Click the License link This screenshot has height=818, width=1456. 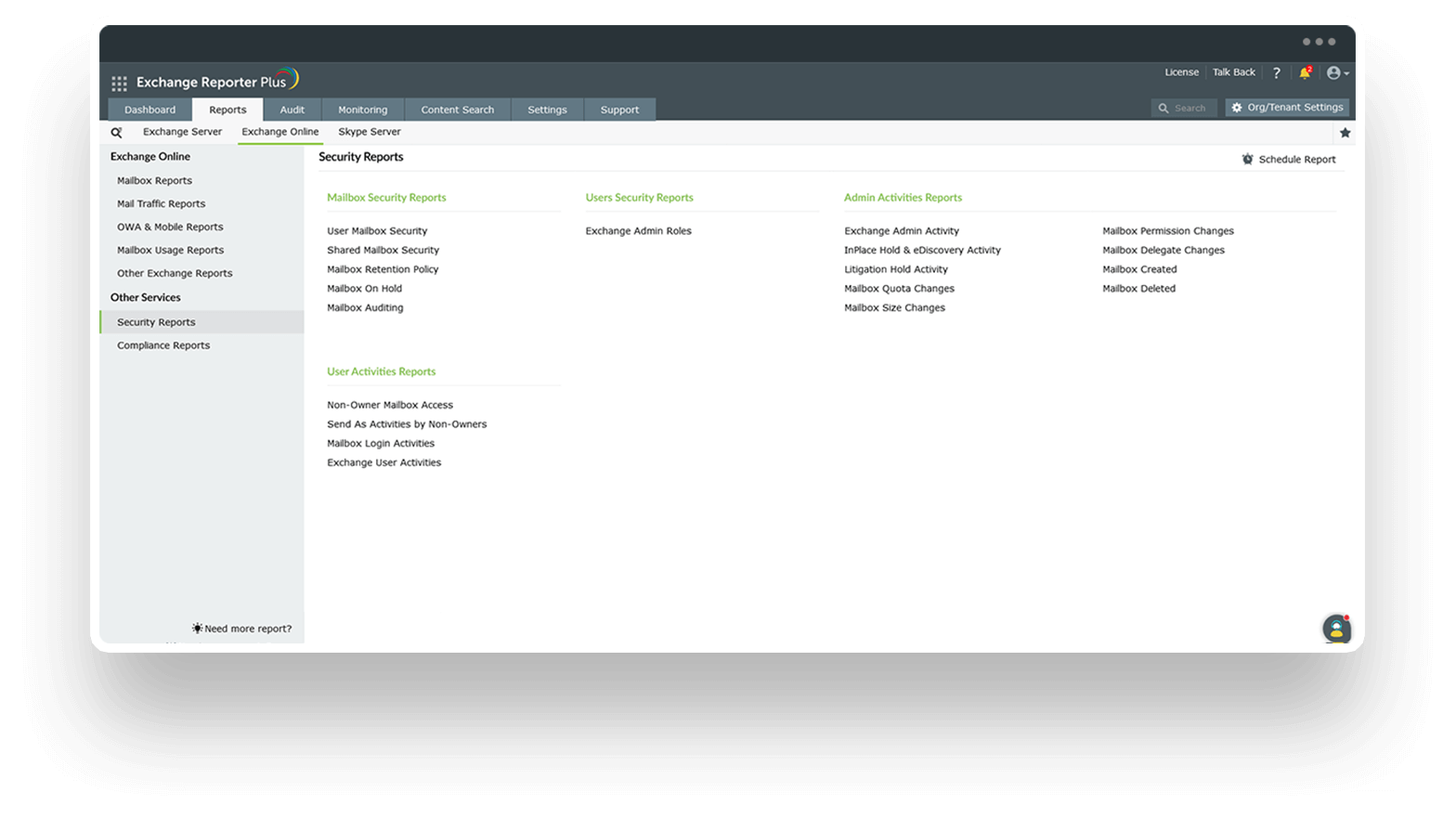[1182, 72]
